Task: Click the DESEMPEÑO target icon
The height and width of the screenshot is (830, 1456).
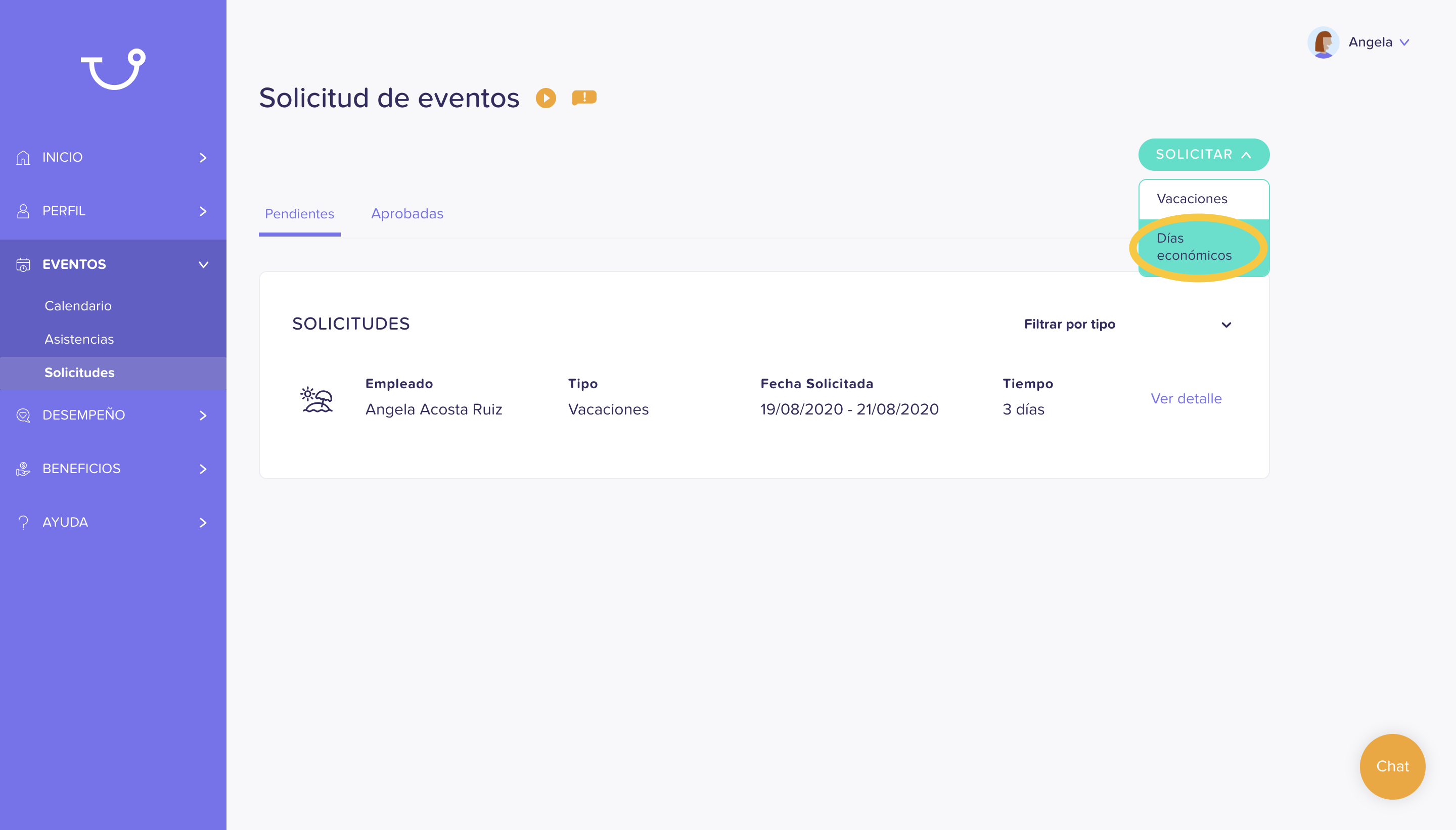Action: click(23, 415)
